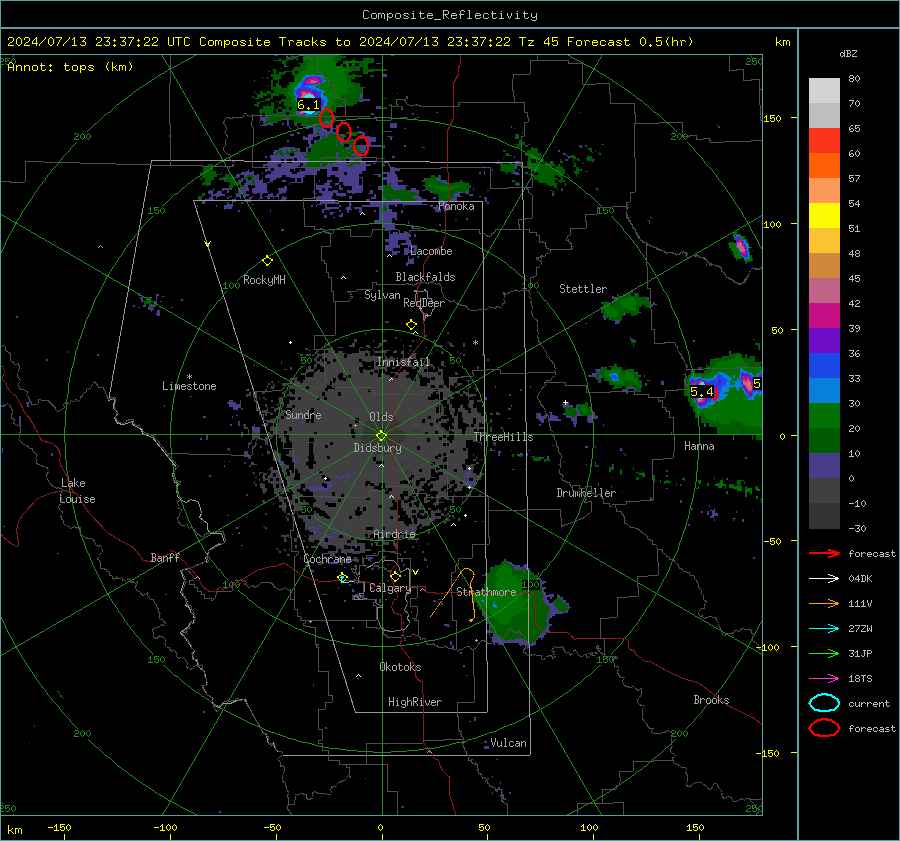Click the Vulcan label

508,743
